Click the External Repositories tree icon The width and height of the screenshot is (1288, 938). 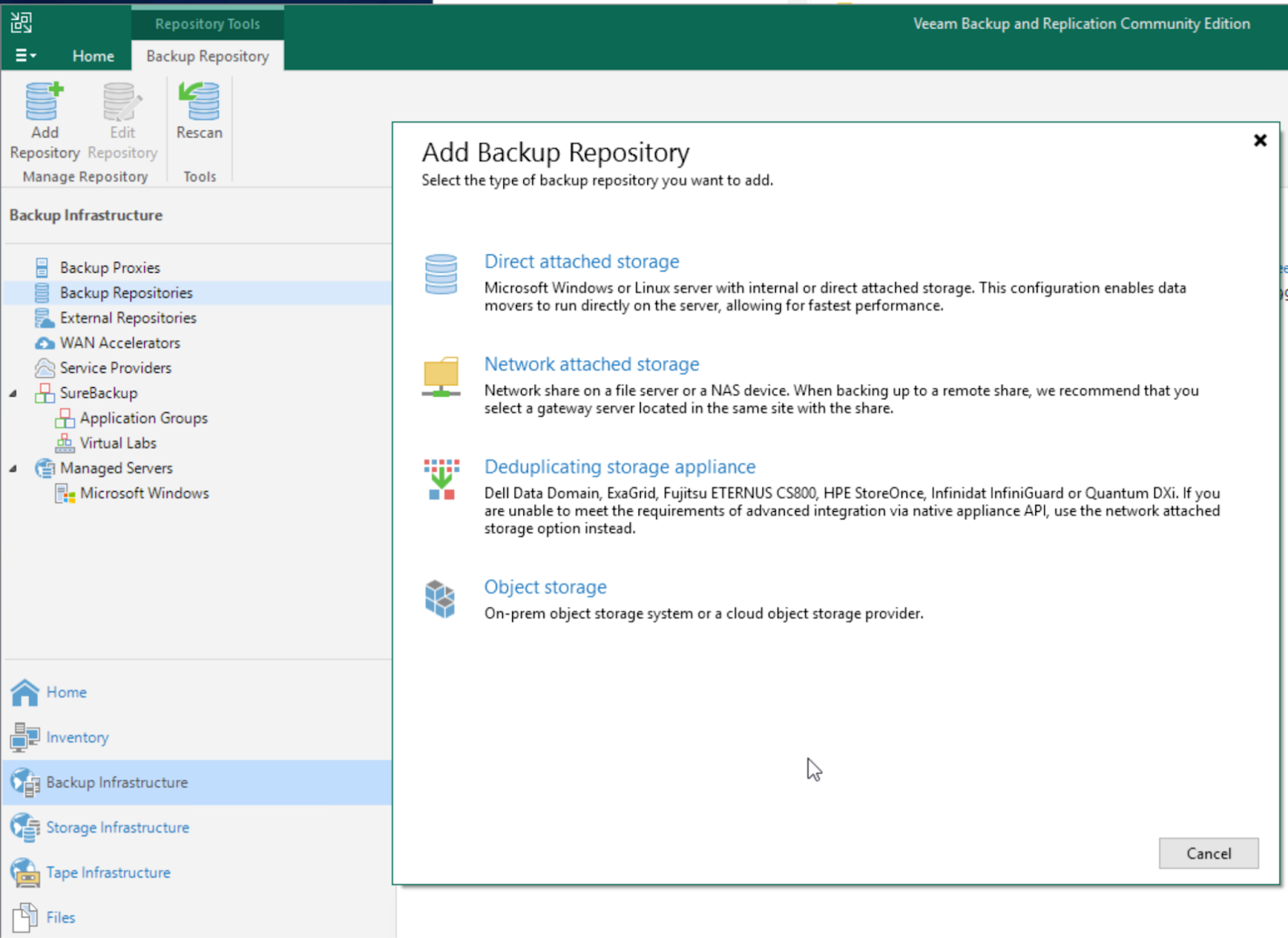click(44, 317)
